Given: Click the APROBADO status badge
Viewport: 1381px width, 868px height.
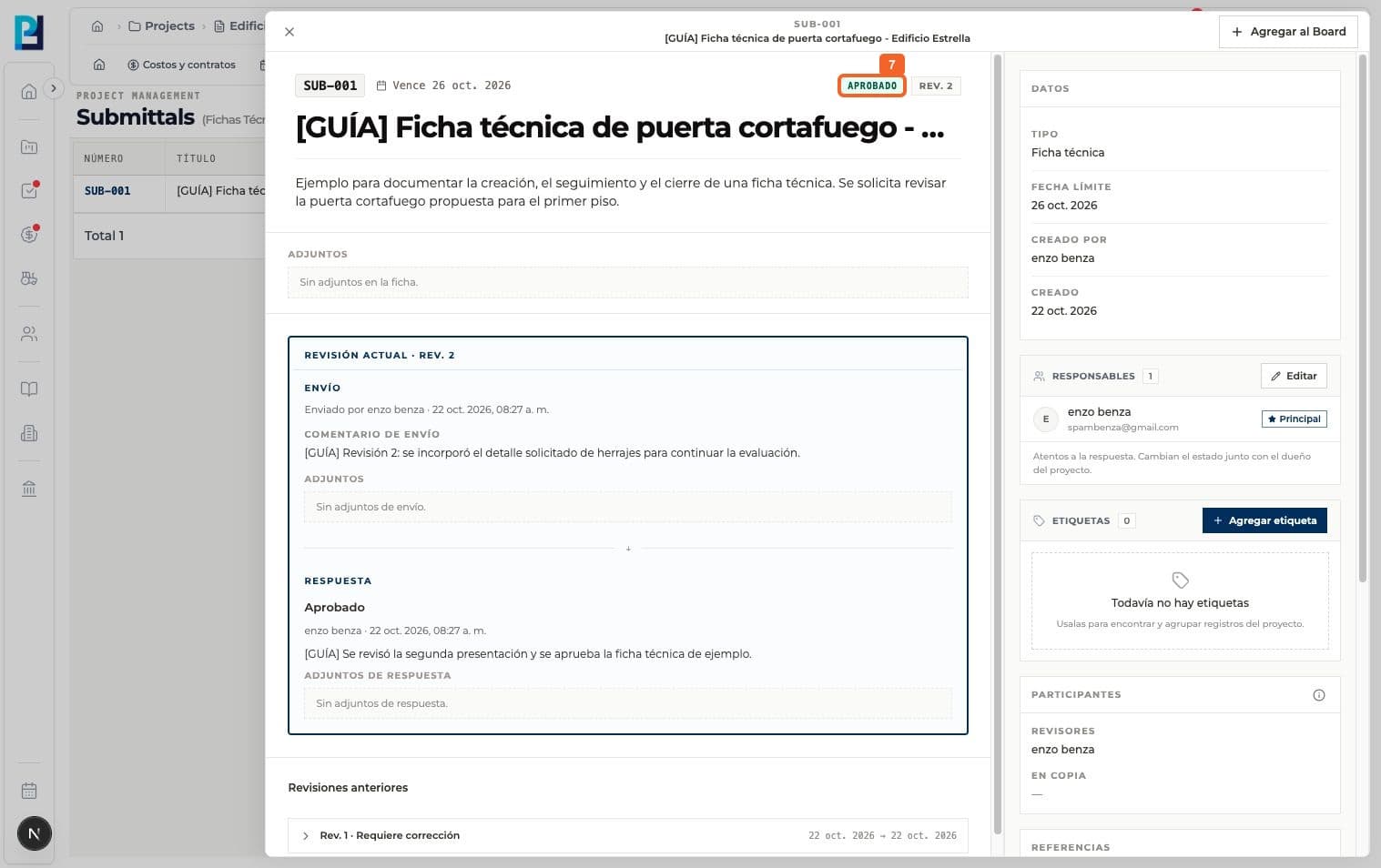Looking at the screenshot, I should coord(872,86).
